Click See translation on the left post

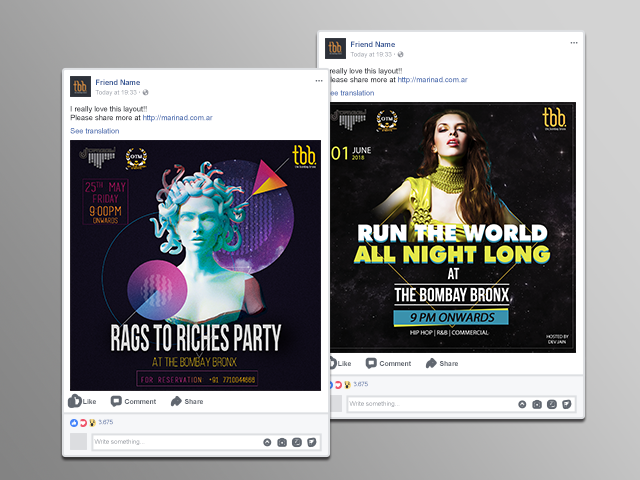(x=95, y=131)
